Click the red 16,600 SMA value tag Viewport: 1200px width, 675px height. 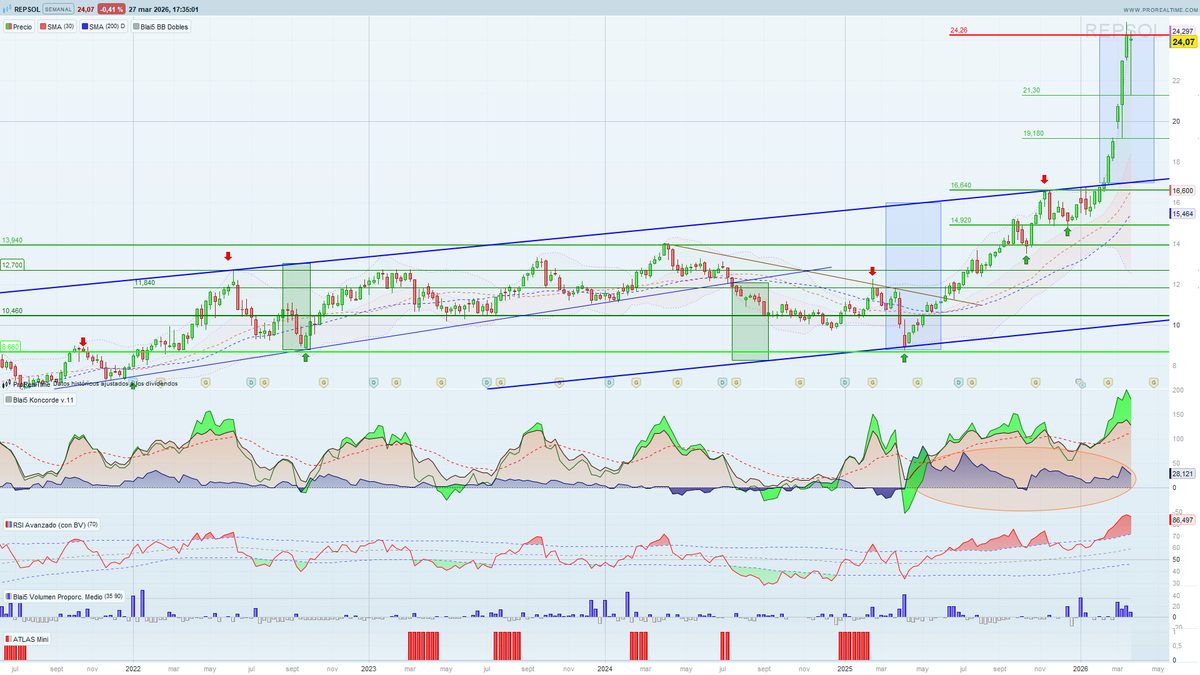pos(1183,190)
